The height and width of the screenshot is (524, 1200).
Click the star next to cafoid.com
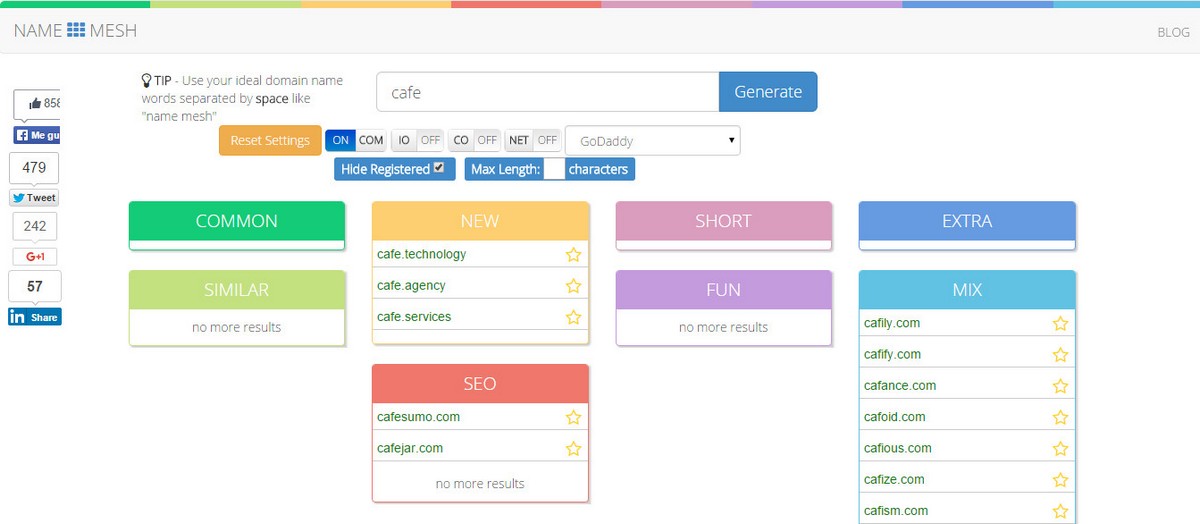point(1060,417)
